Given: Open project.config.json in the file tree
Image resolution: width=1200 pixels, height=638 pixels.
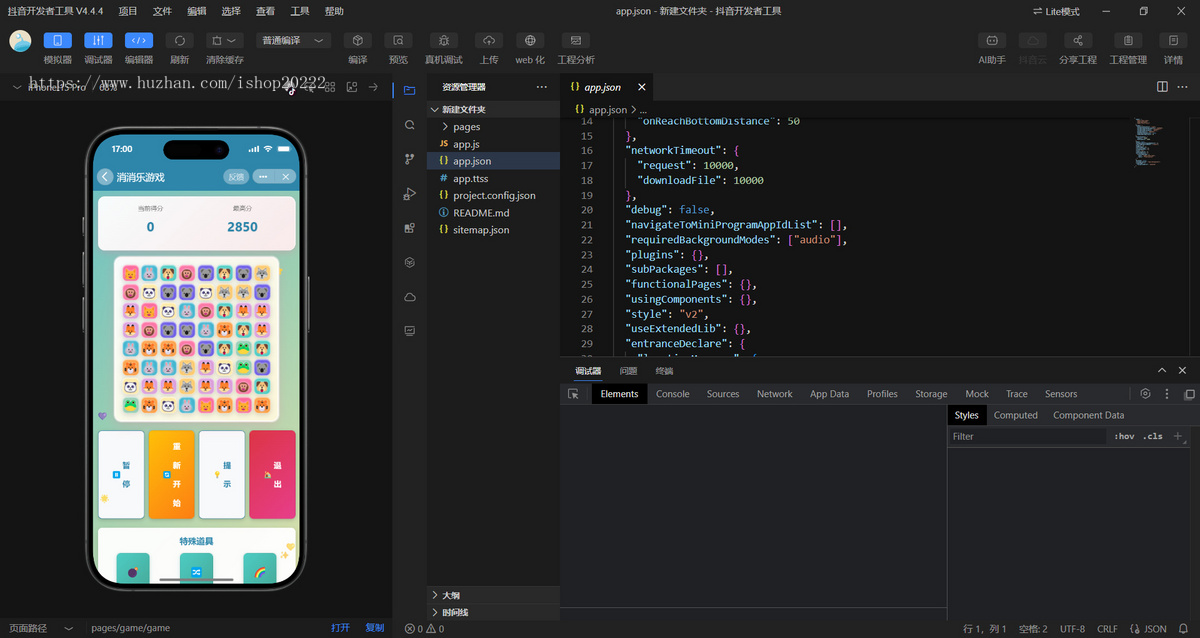Looking at the screenshot, I should 493,195.
